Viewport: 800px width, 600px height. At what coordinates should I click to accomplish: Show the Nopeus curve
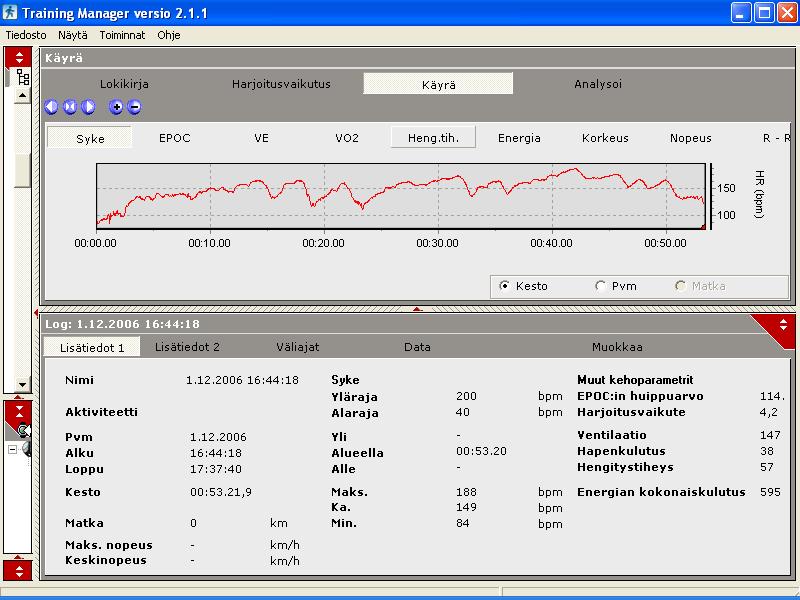pos(690,138)
